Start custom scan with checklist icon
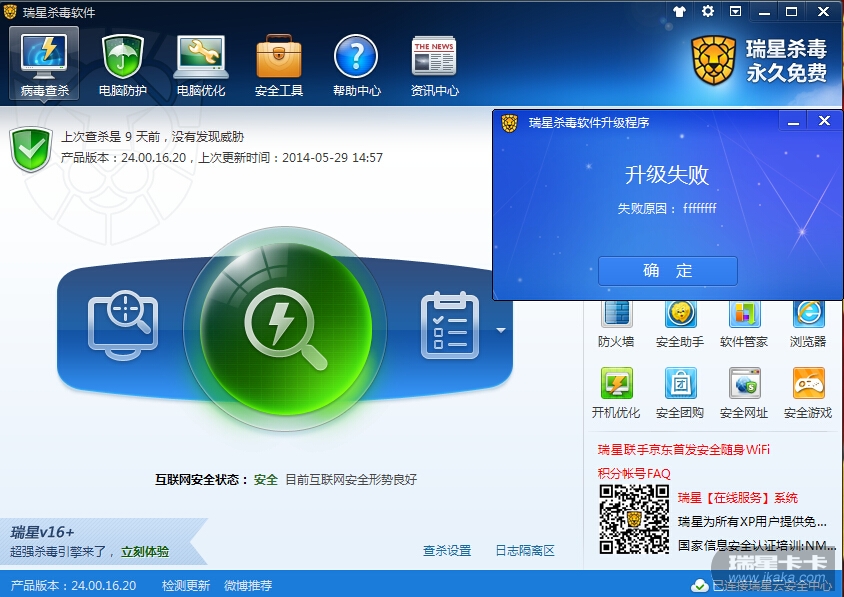844x597 pixels. tap(450, 326)
